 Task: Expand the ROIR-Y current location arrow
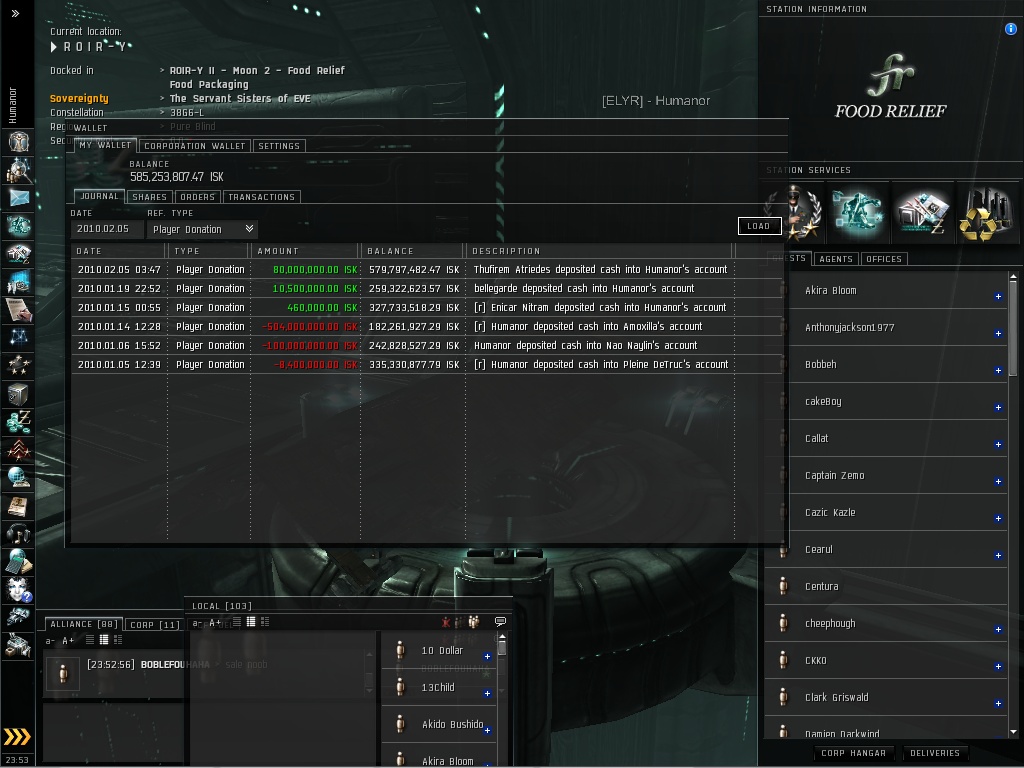pos(54,47)
